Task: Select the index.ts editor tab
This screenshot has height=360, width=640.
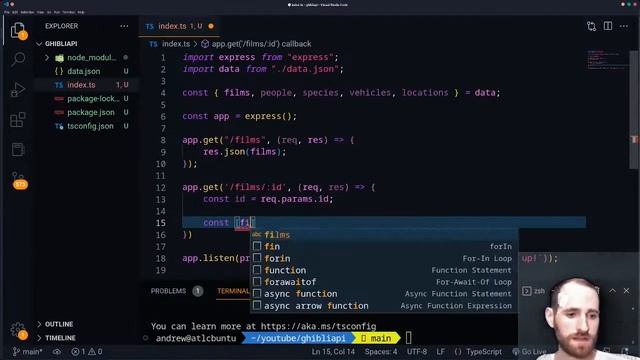Action: pyautogui.click(x=179, y=26)
